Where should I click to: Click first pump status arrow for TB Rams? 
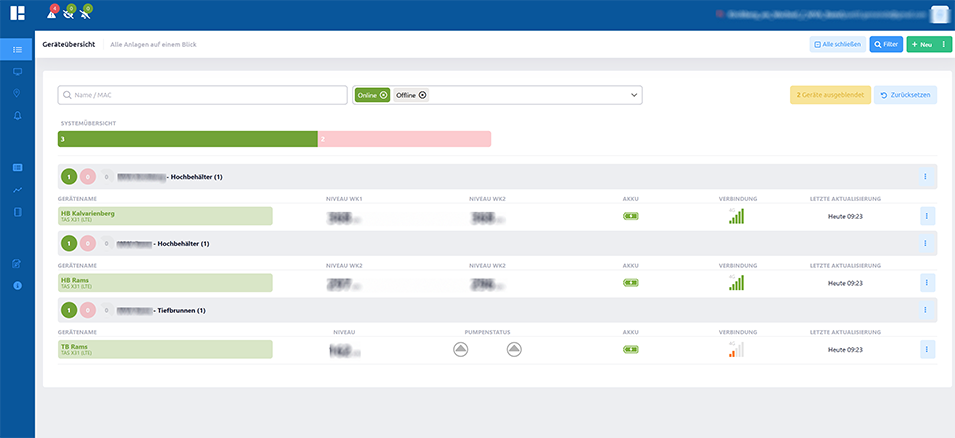pos(460,350)
